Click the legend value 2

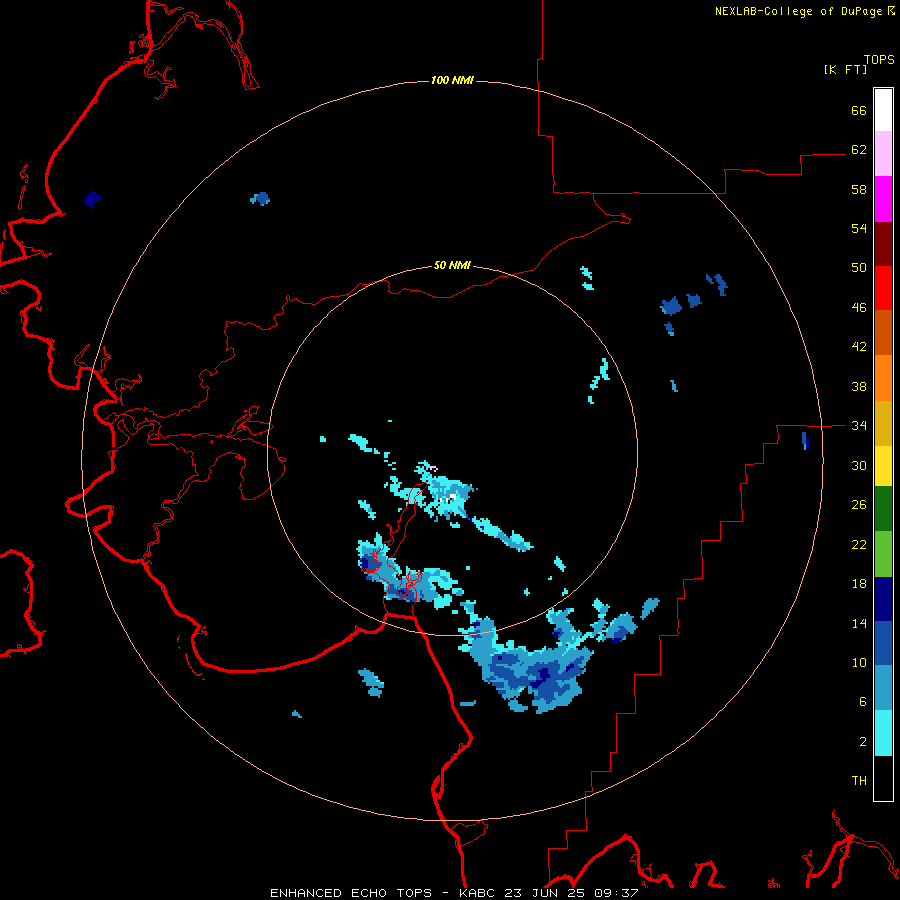(863, 742)
